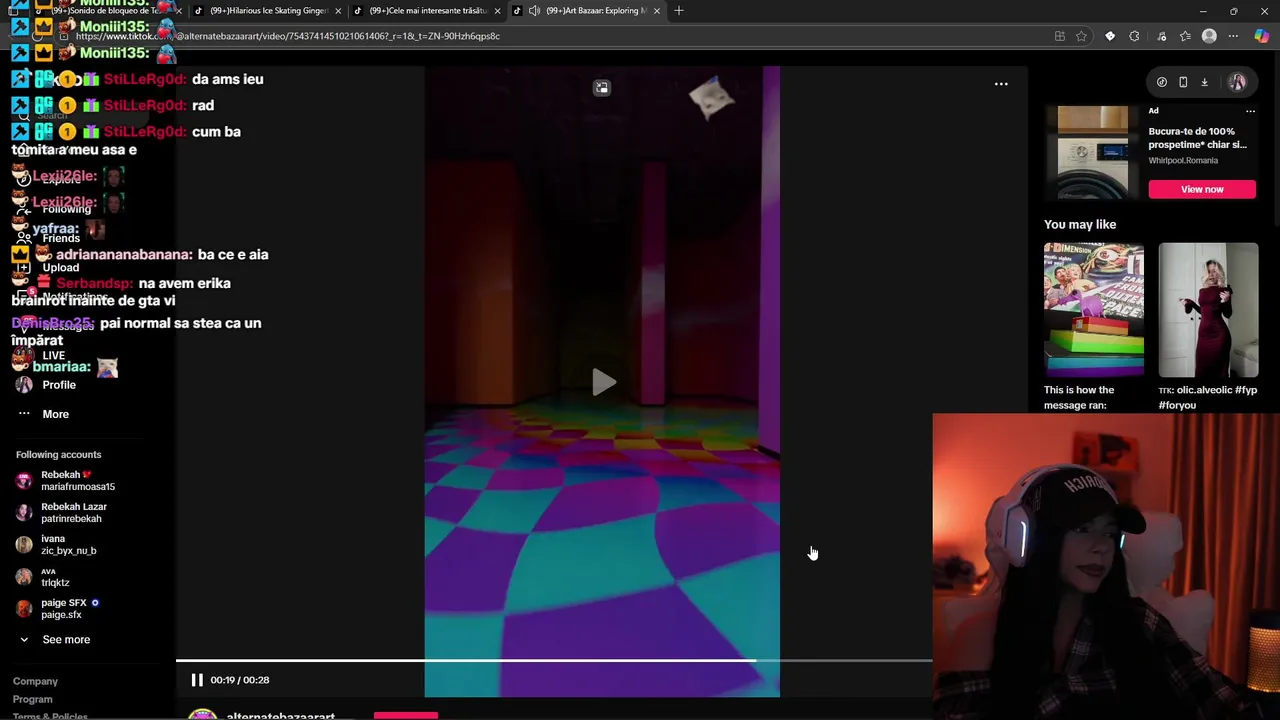Viewport: 1280px width, 720px height.
Task: Open TikTok profile avatar menu at top right
Action: point(1237,82)
